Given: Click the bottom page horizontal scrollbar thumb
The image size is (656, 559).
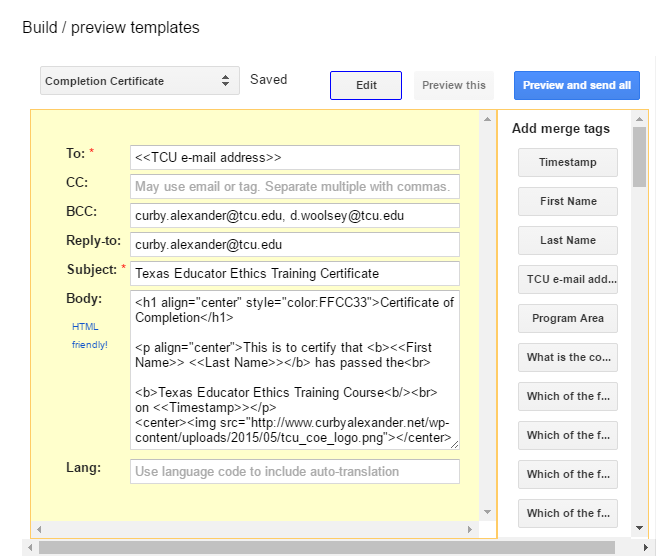Looking at the screenshot, I should pyautogui.click(x=327, y=547).
